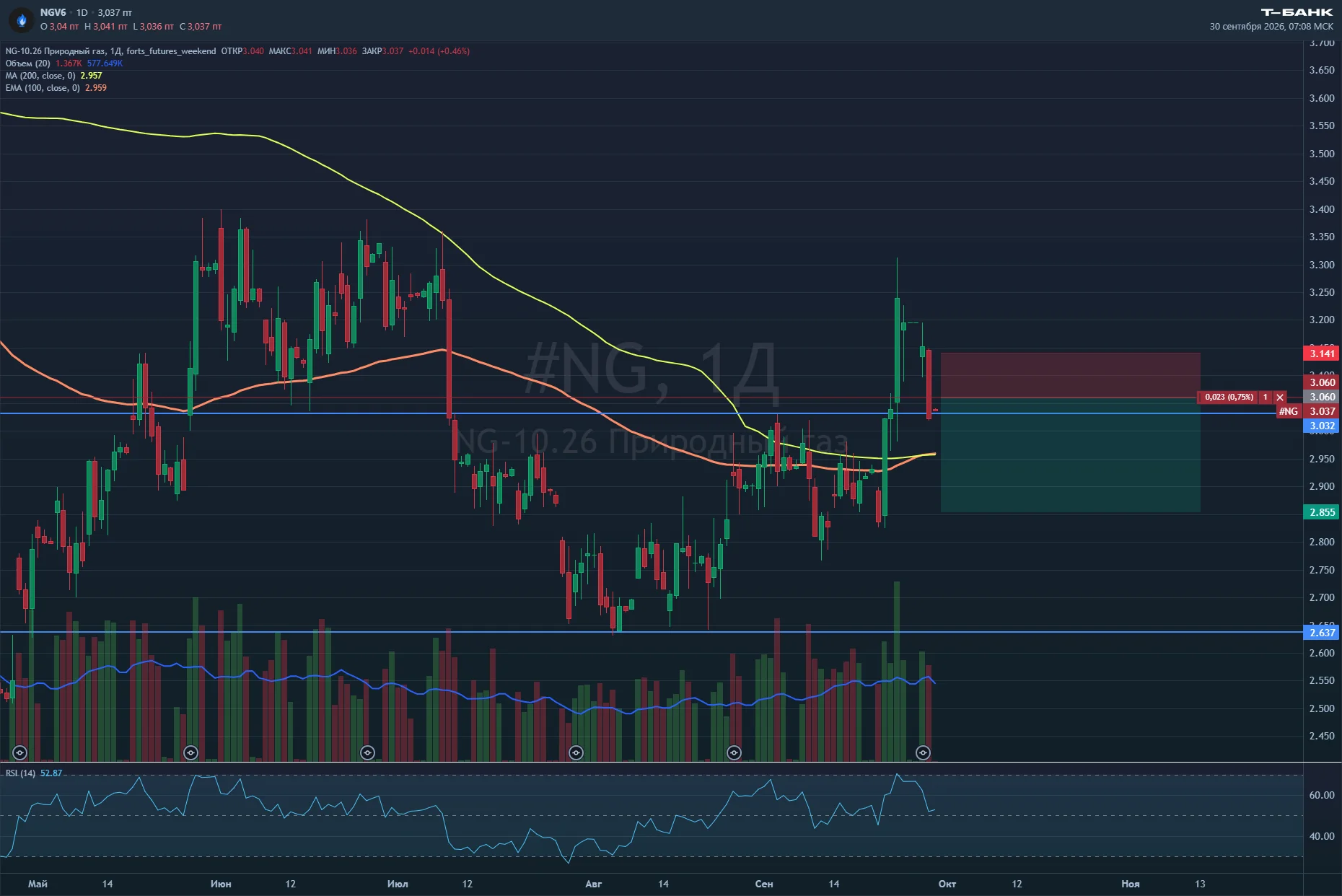Image resolution: width=1342 pixels, height=896 pixels.
Task: Select the blue 2.637 level price label
Action: tap(1322, 633)
